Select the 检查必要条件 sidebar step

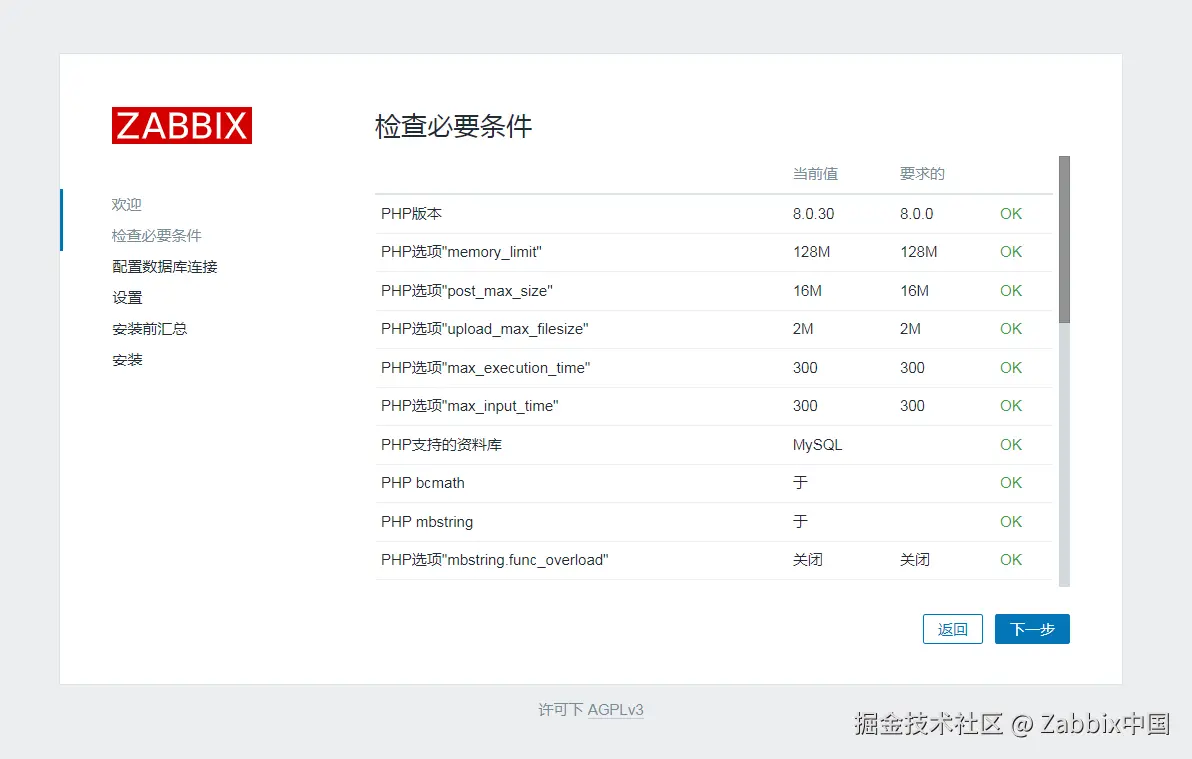pos(157,236)
